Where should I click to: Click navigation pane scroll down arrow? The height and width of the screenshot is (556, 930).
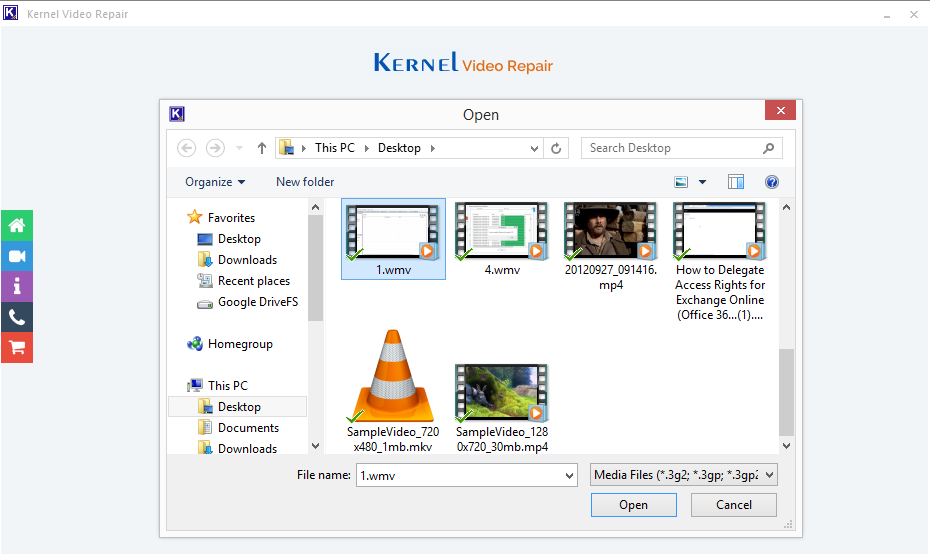click(316, 446)
